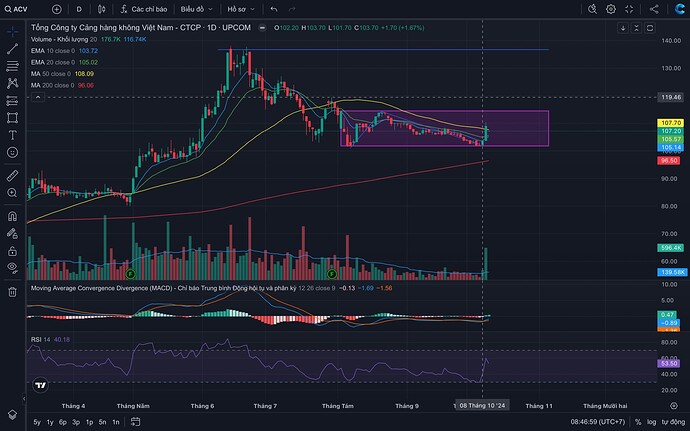Click the yellow 107.70 price label
Viewport: 690px width, 431px height.
pyautogui.click(x=671, y=123)
